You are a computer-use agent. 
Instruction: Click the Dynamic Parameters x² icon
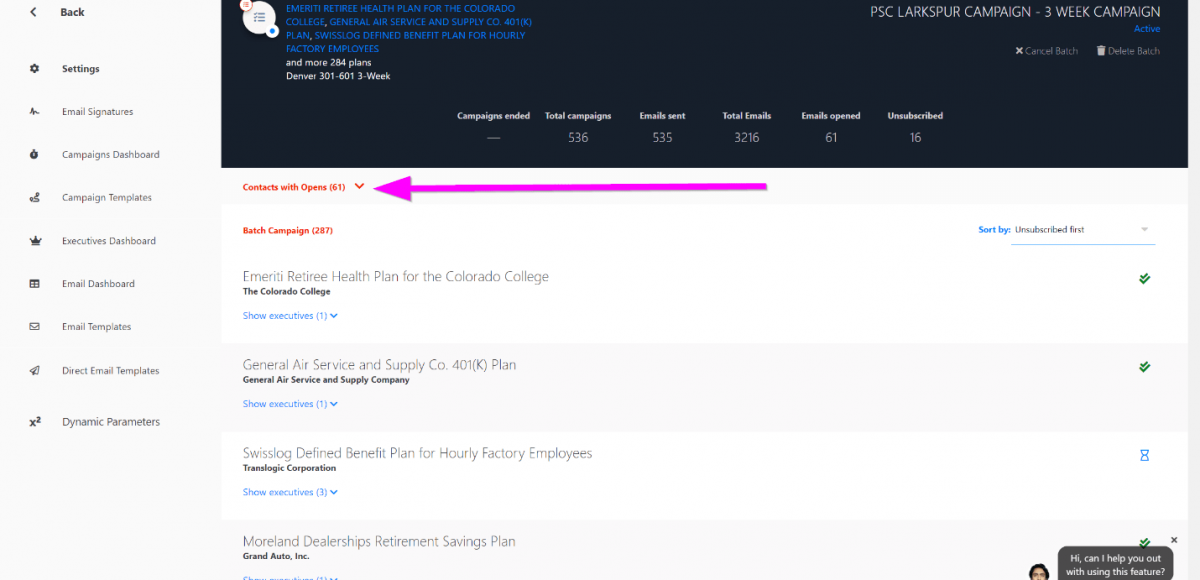[x=34, y=422]
